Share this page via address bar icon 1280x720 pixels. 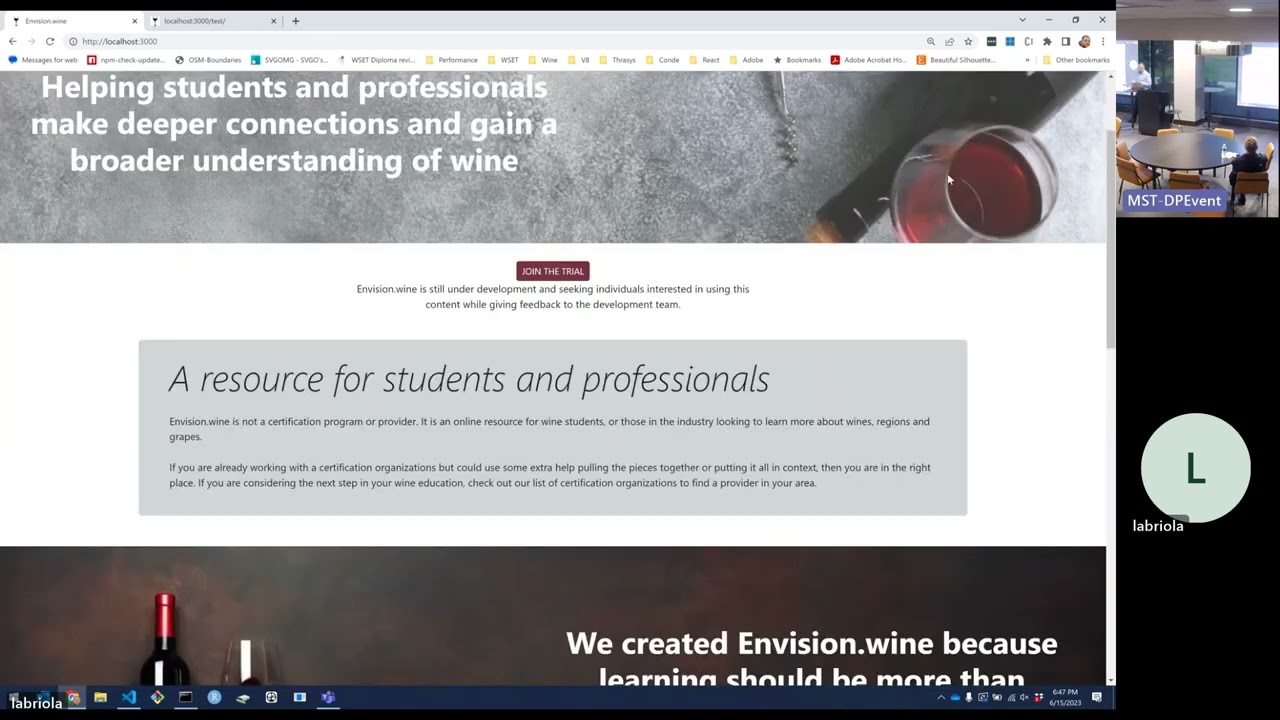click(x=949, y=41)
